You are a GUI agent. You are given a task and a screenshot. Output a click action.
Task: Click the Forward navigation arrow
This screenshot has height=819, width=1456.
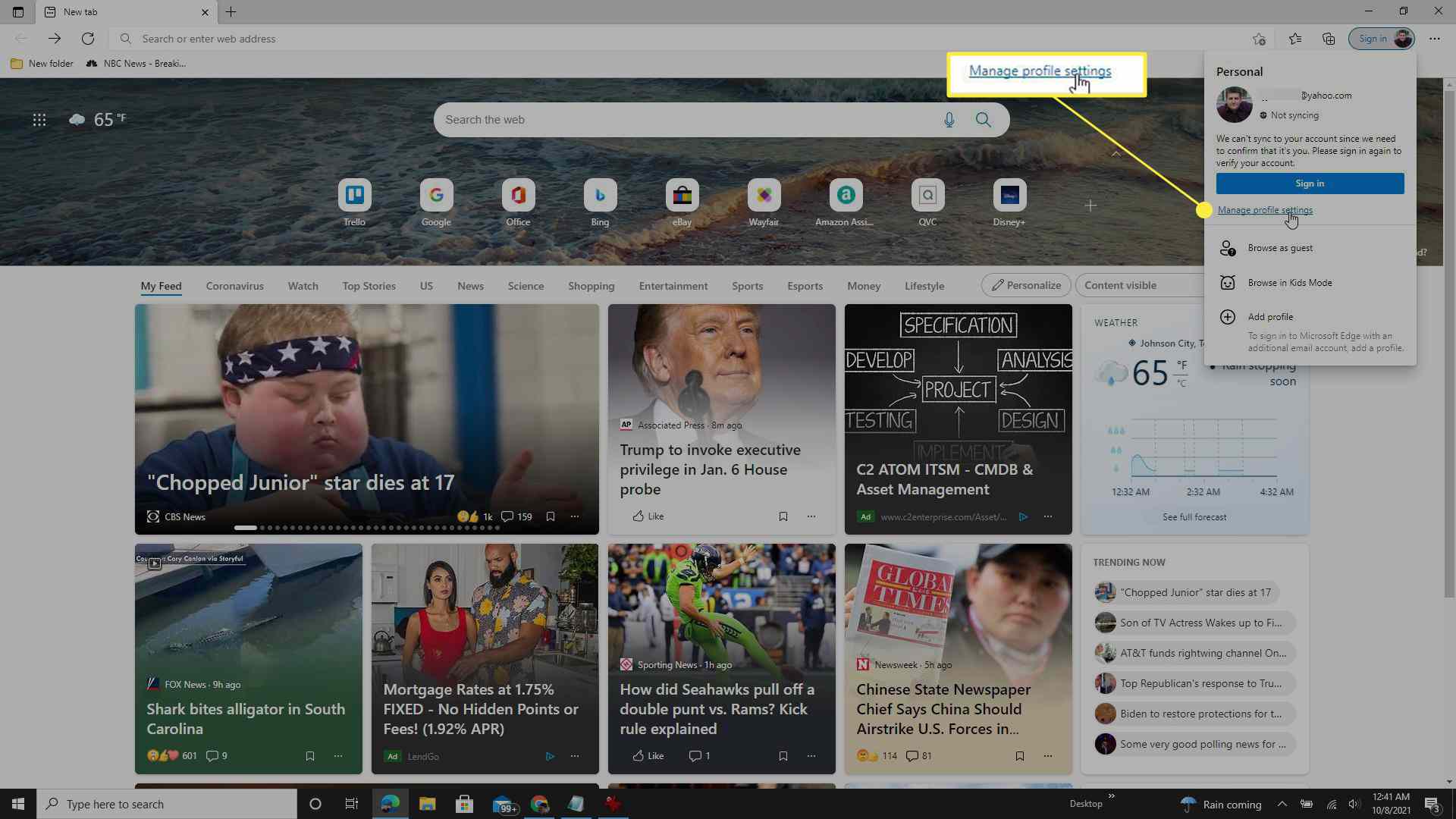pos(54,39)
